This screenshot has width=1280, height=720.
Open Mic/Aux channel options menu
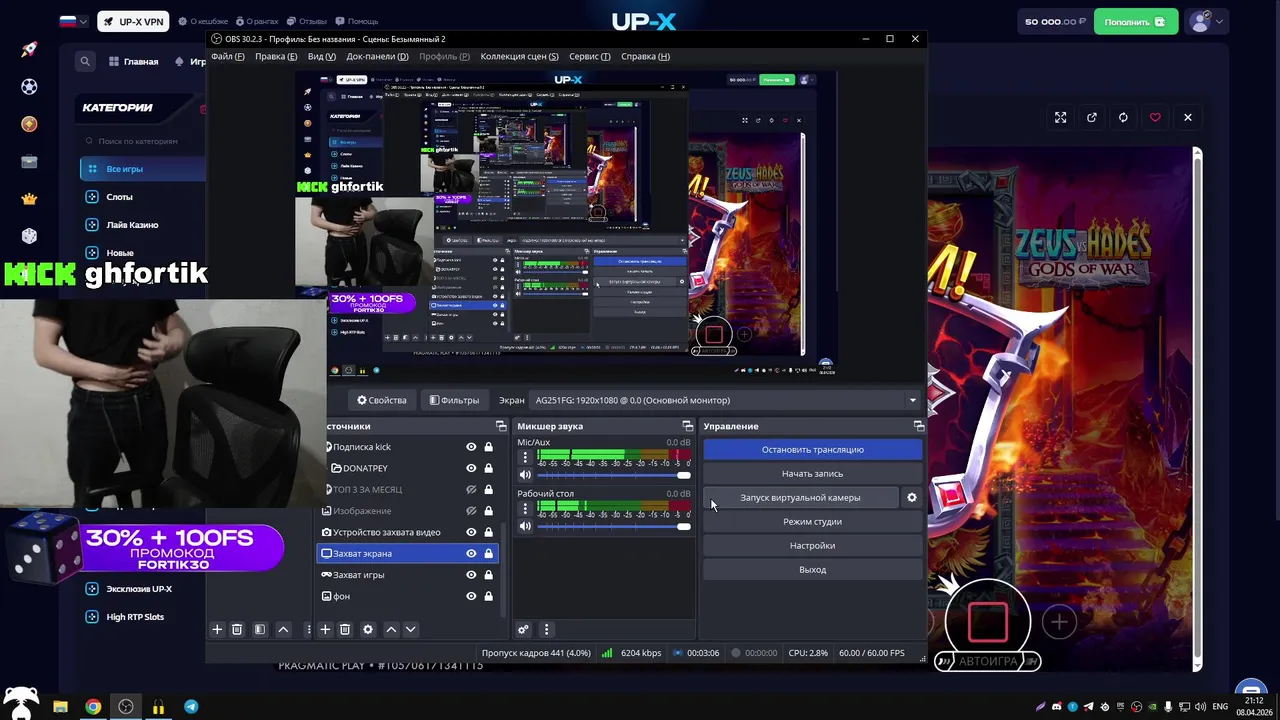(525, 457)
